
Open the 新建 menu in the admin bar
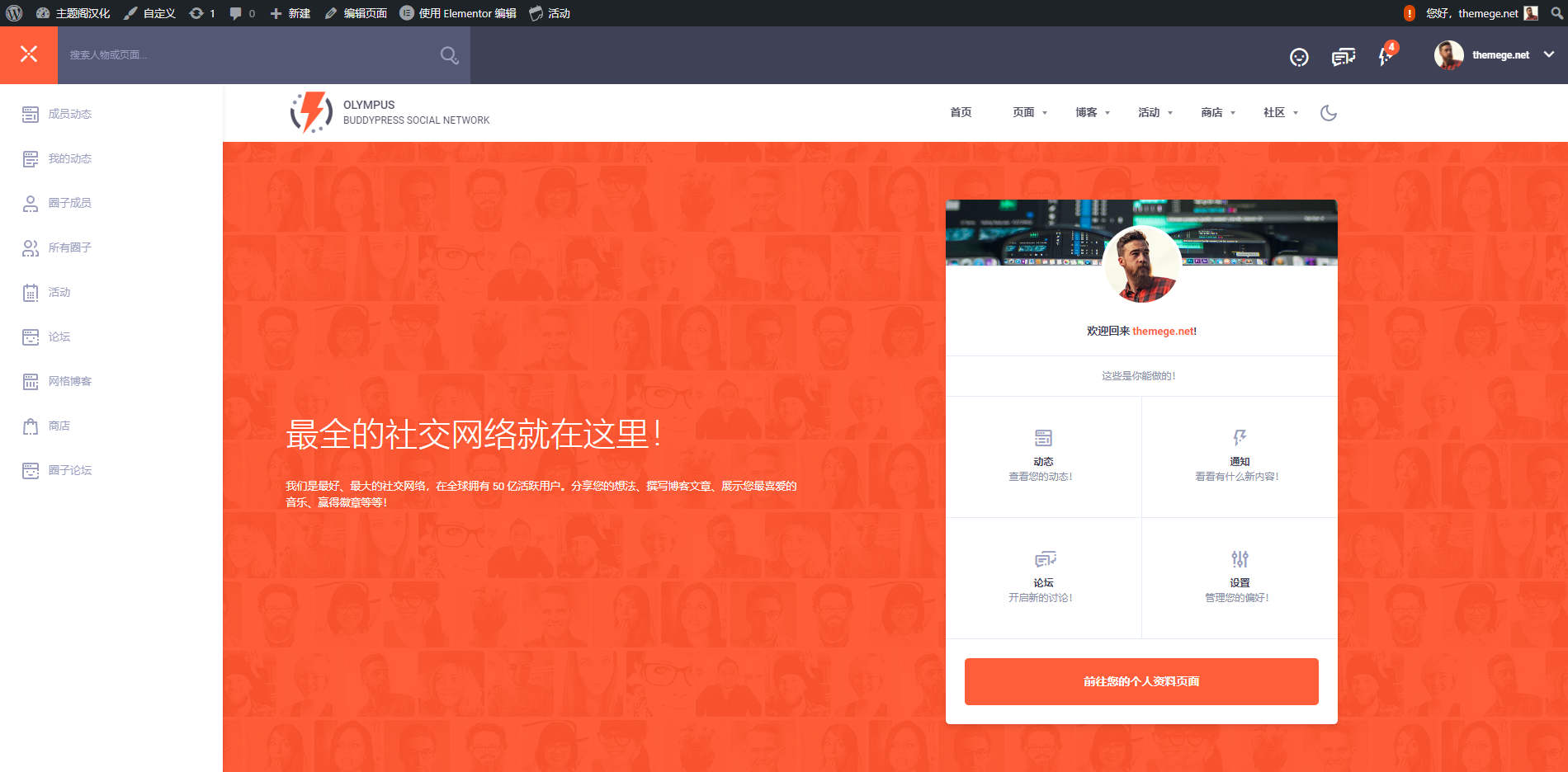tap(290, 13)
